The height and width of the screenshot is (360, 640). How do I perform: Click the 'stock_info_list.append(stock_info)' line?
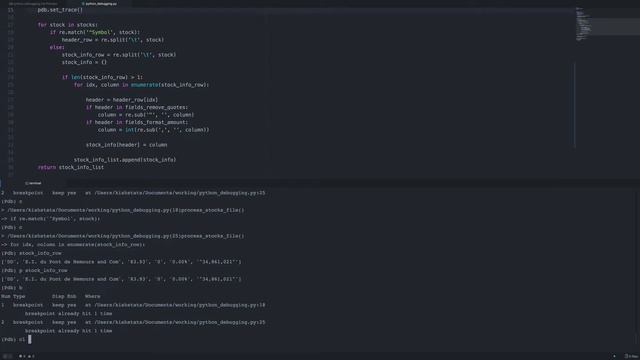125,160
